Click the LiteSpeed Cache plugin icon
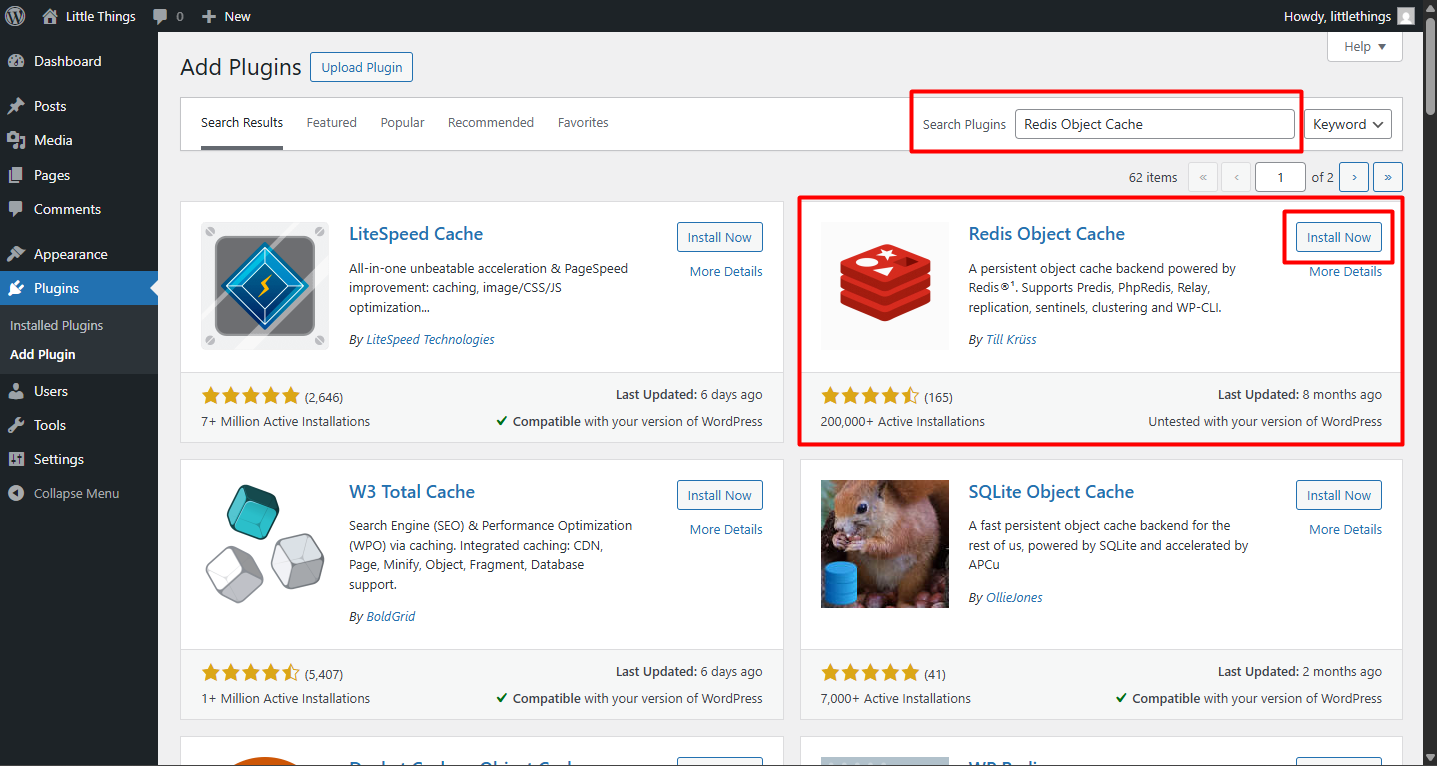The image size is (1437, 766). tap(265, 286)
